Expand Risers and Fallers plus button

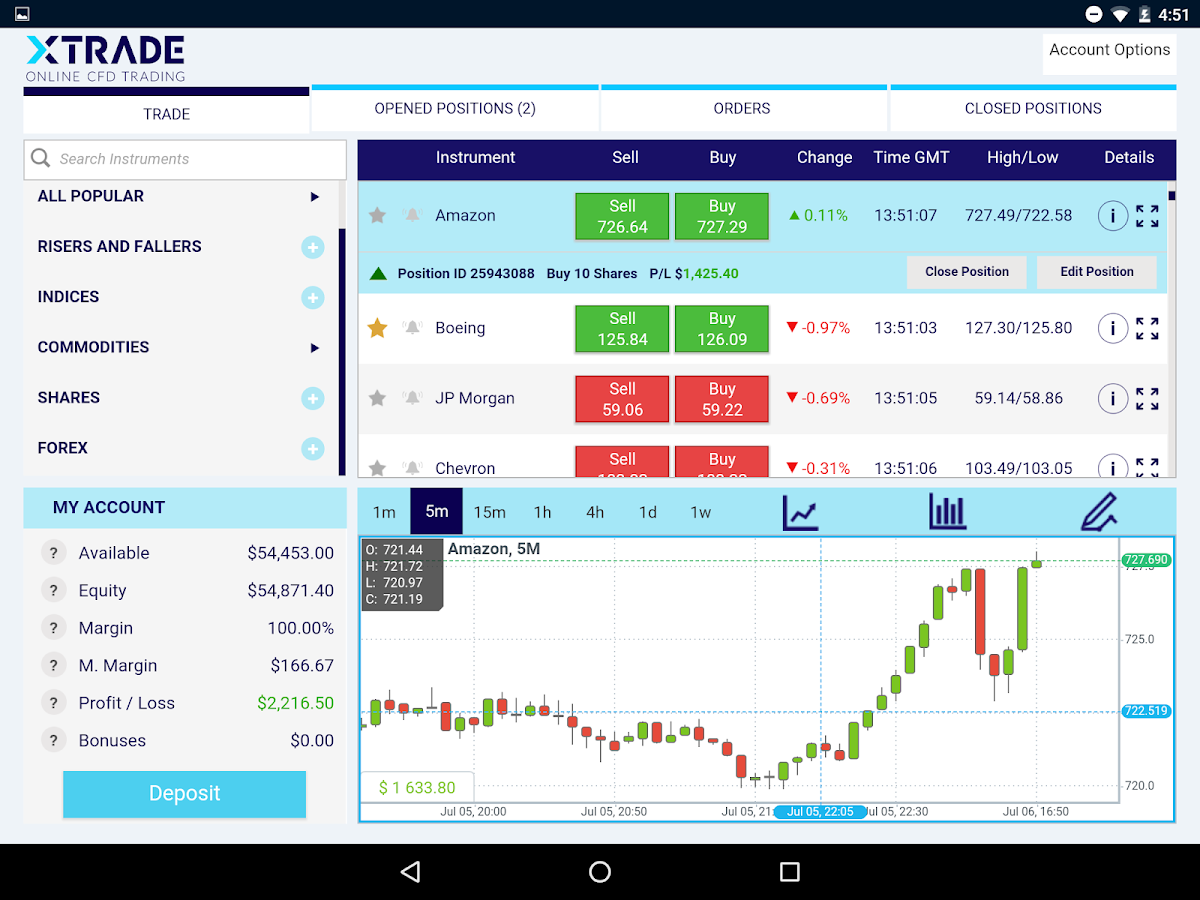click(313, 247)
